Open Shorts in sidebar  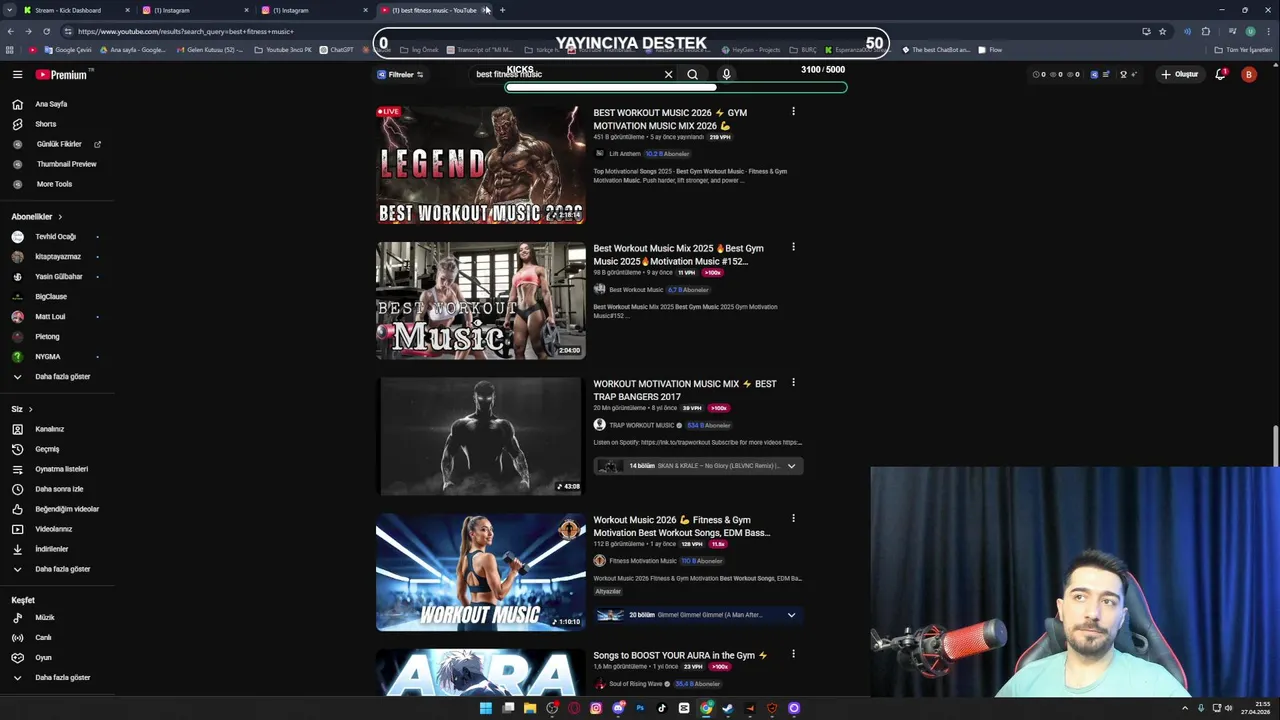click(46, 124)
